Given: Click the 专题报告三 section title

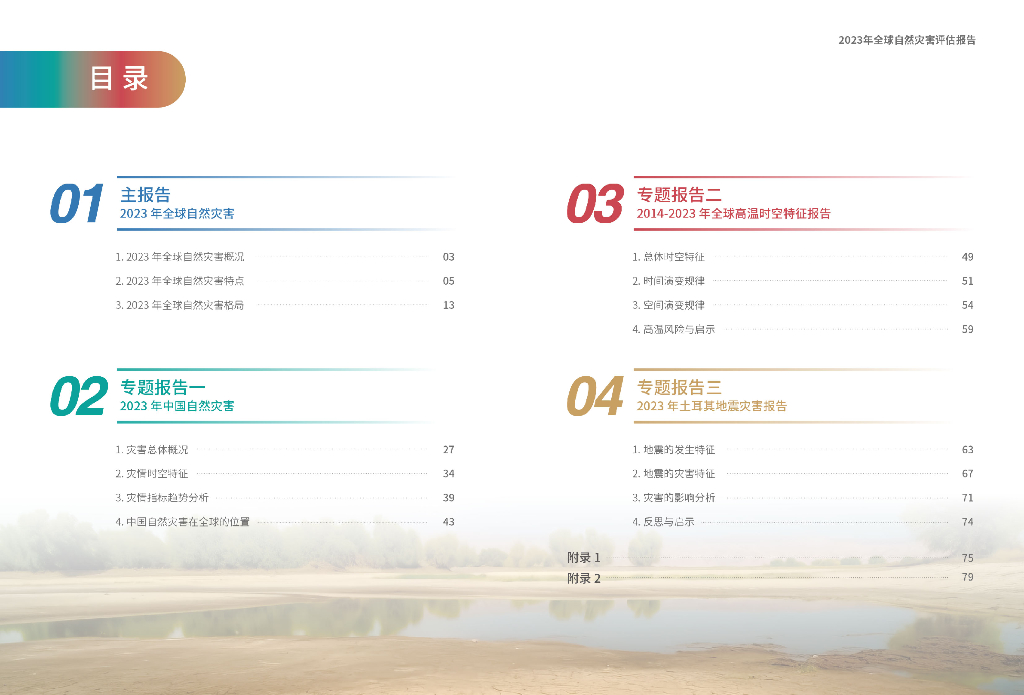Looking at the screenshot, I should [679, 387].
